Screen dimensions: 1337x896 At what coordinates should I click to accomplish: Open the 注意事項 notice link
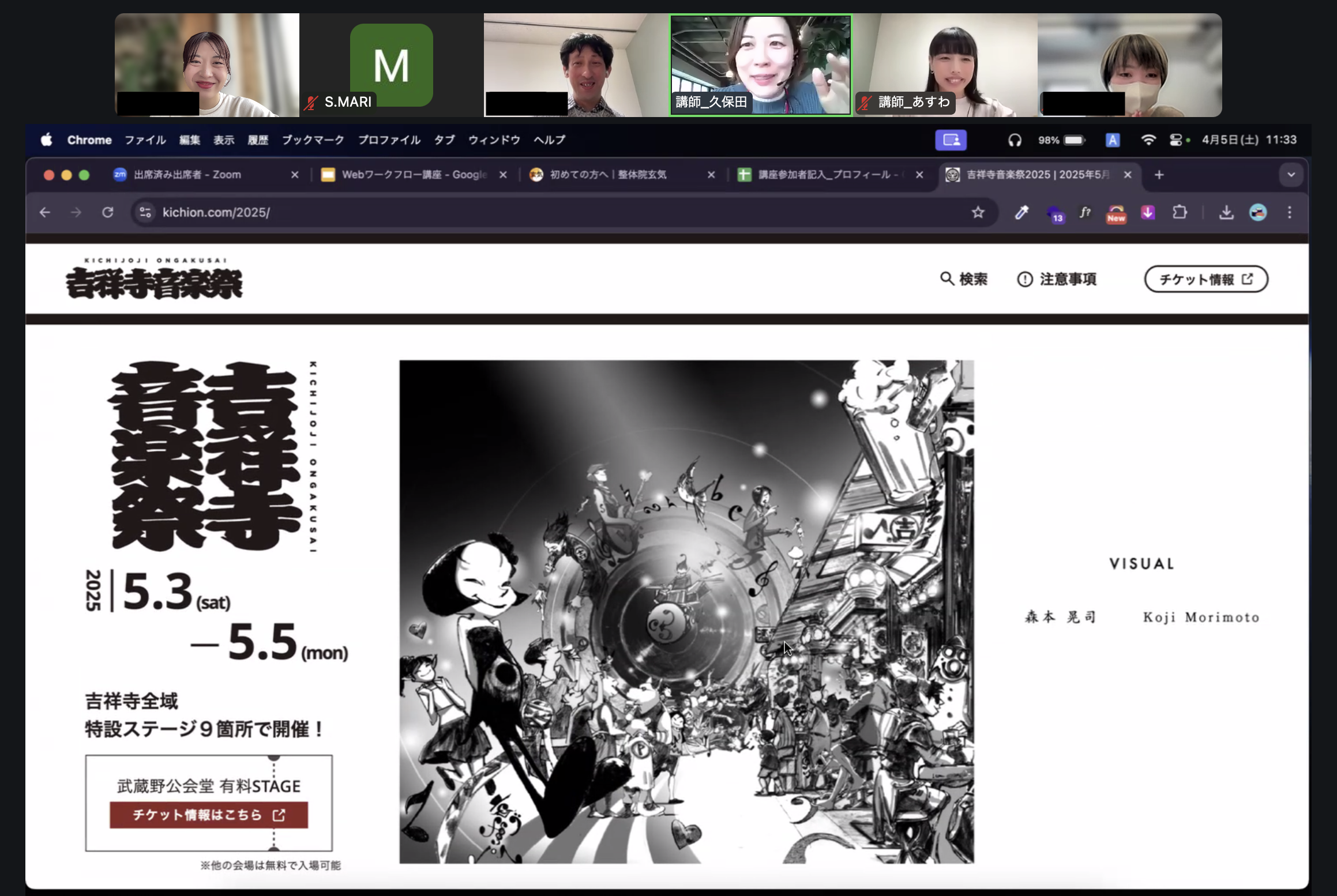1057,279
